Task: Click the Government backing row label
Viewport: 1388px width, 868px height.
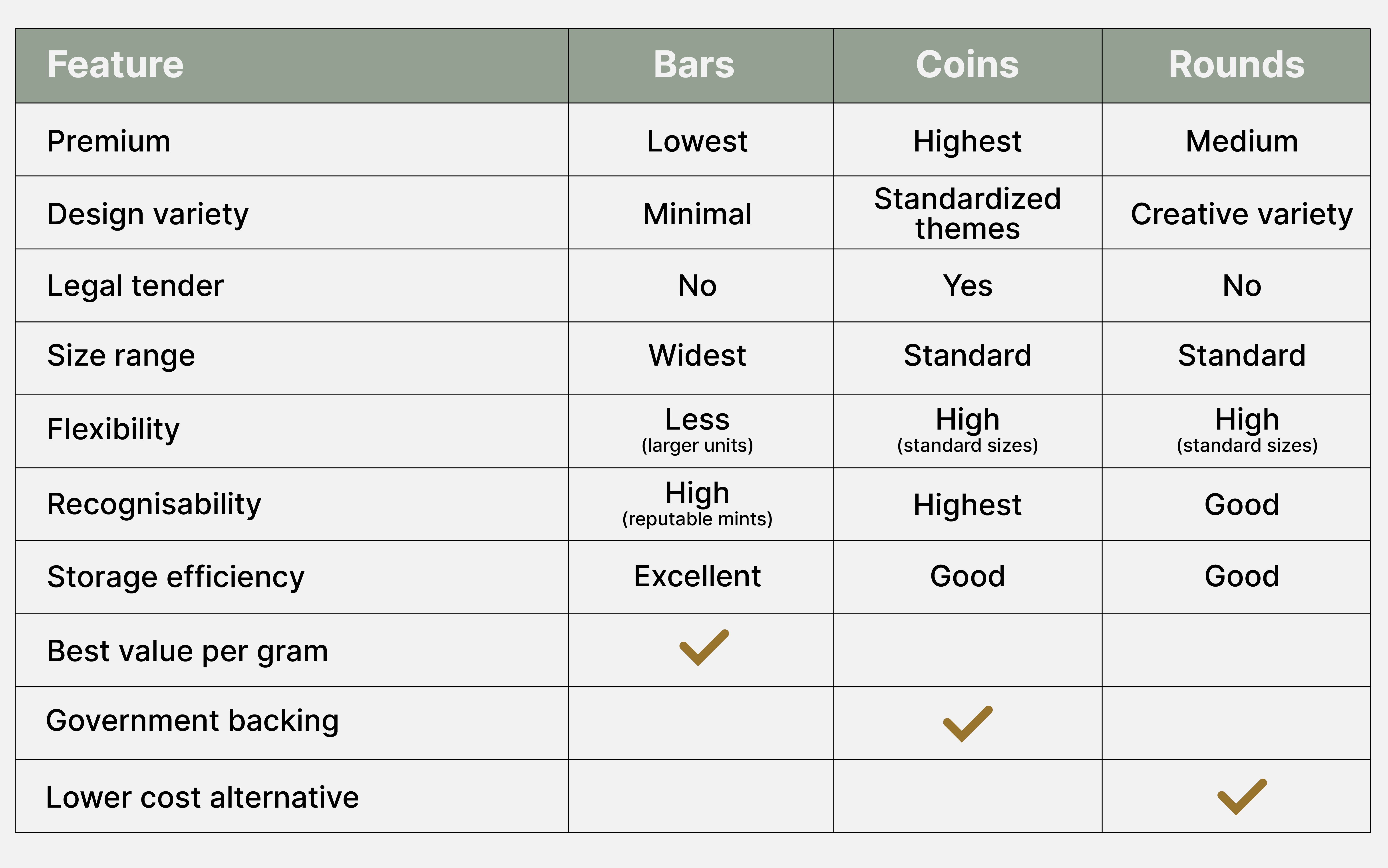Action: coord(192,721)
